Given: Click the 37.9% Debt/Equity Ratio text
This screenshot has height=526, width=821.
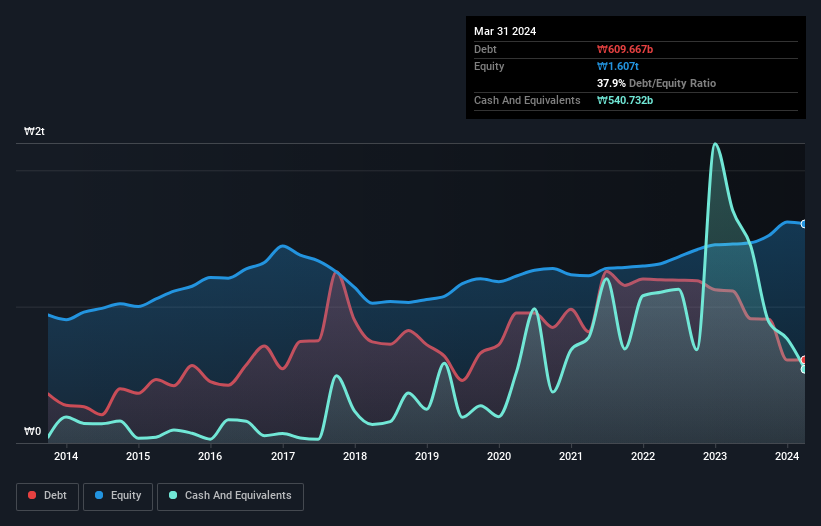Looking at the screenshot, I should click(x=656, y=83).
